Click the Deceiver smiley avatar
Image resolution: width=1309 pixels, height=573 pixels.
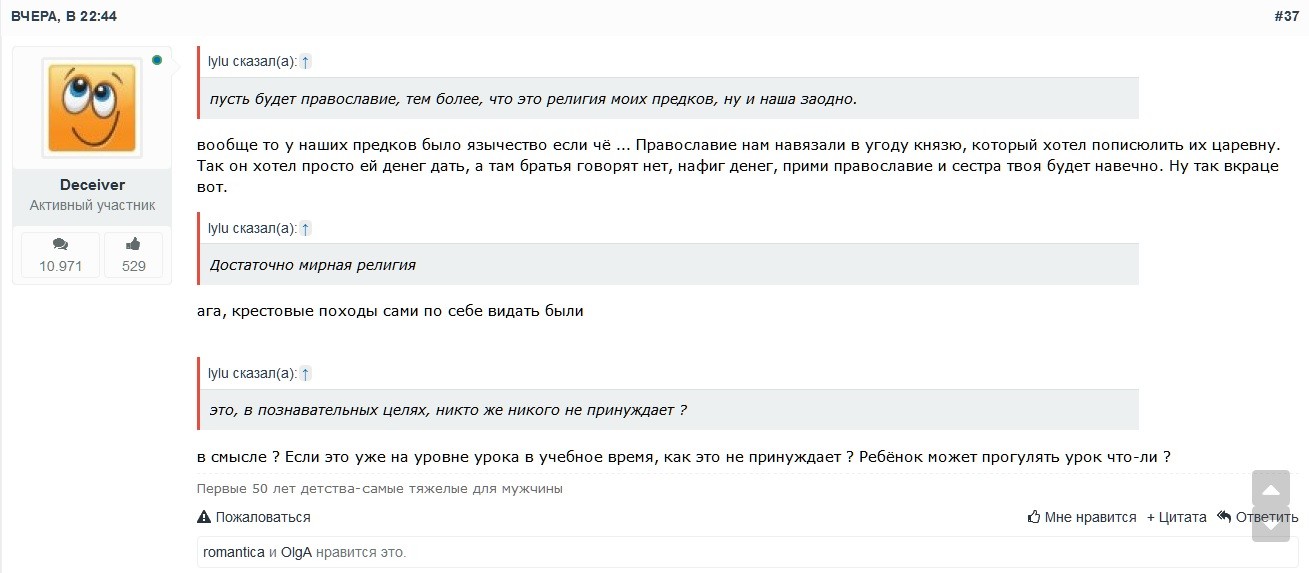tap(91, 107)
